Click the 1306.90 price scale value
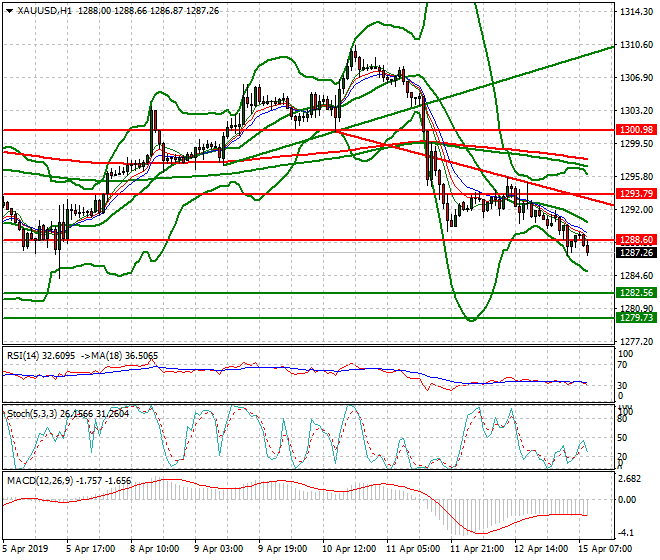 636,77
